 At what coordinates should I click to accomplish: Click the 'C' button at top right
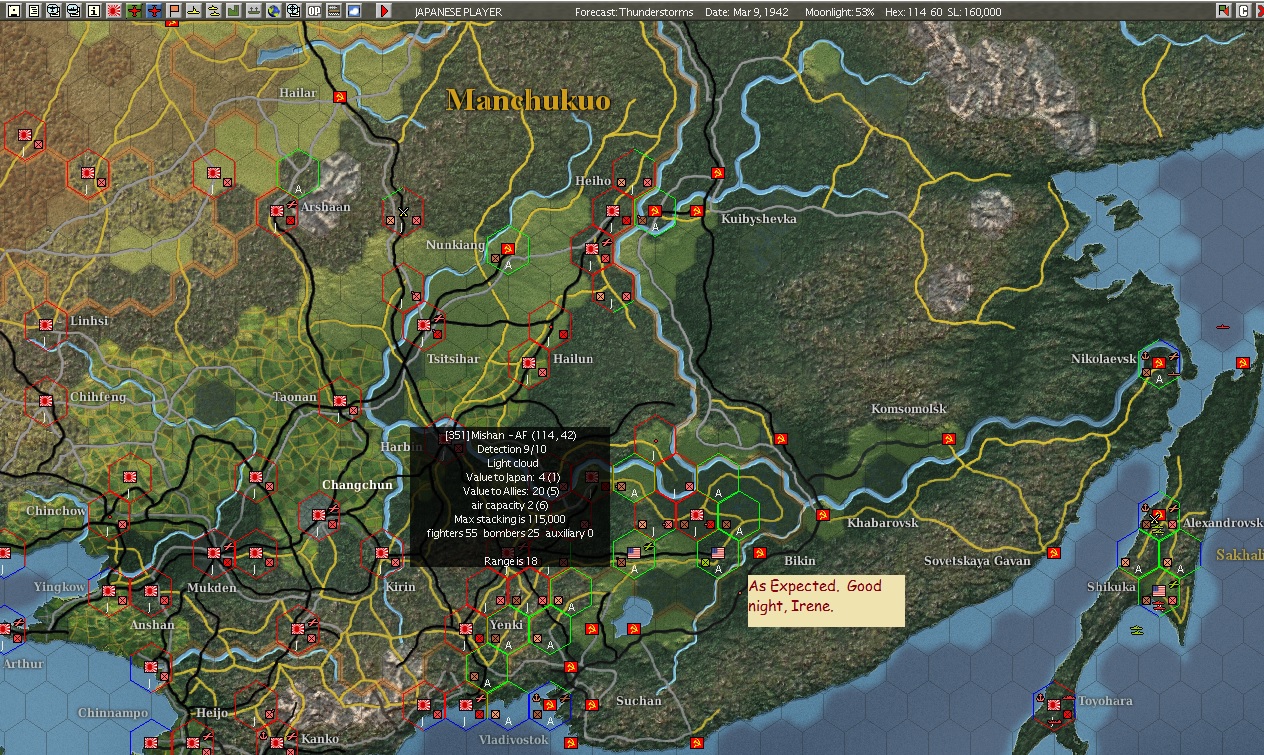[x=1243, y=11]
